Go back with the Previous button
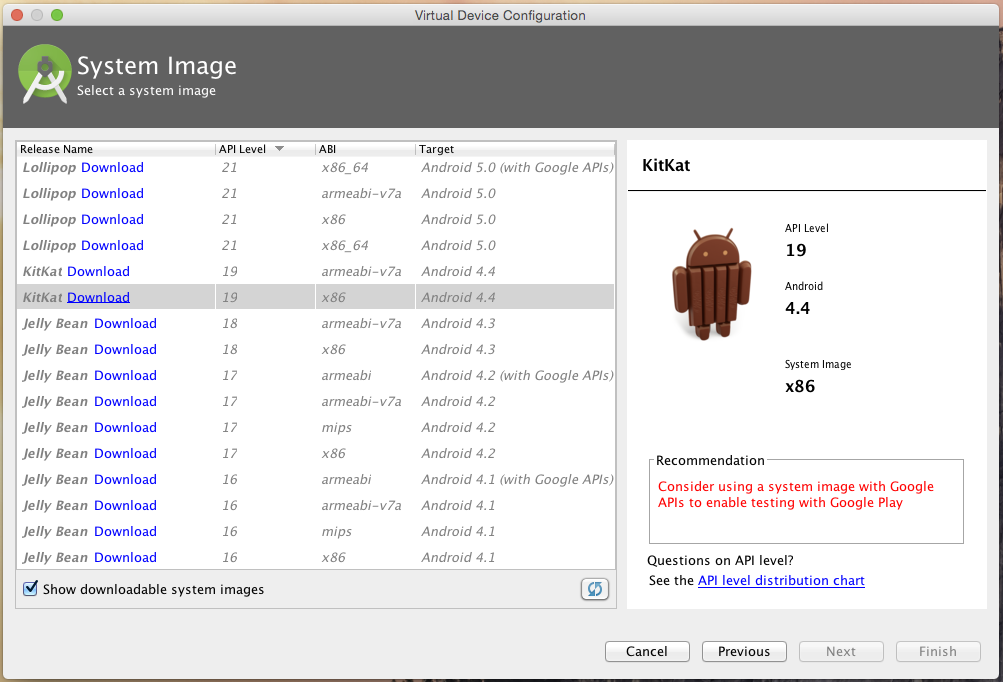Screen dimensions: 1003x682 tap(744, 651)
